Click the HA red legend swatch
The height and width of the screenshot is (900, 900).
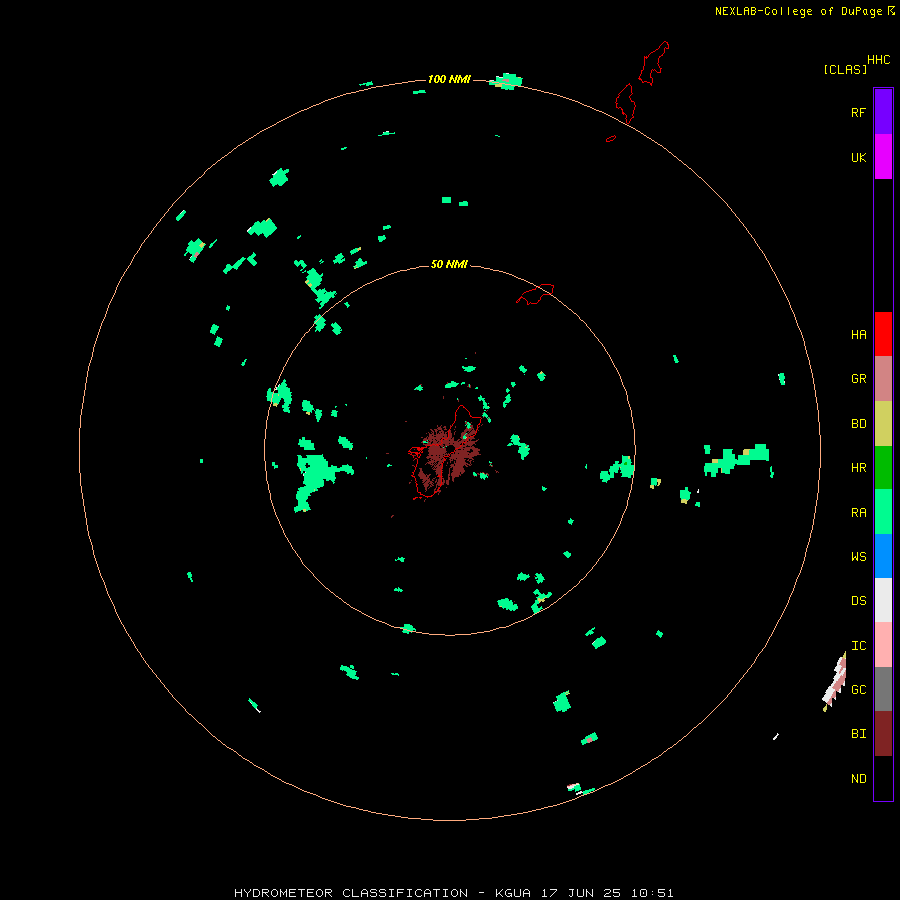tap(883, 334)
